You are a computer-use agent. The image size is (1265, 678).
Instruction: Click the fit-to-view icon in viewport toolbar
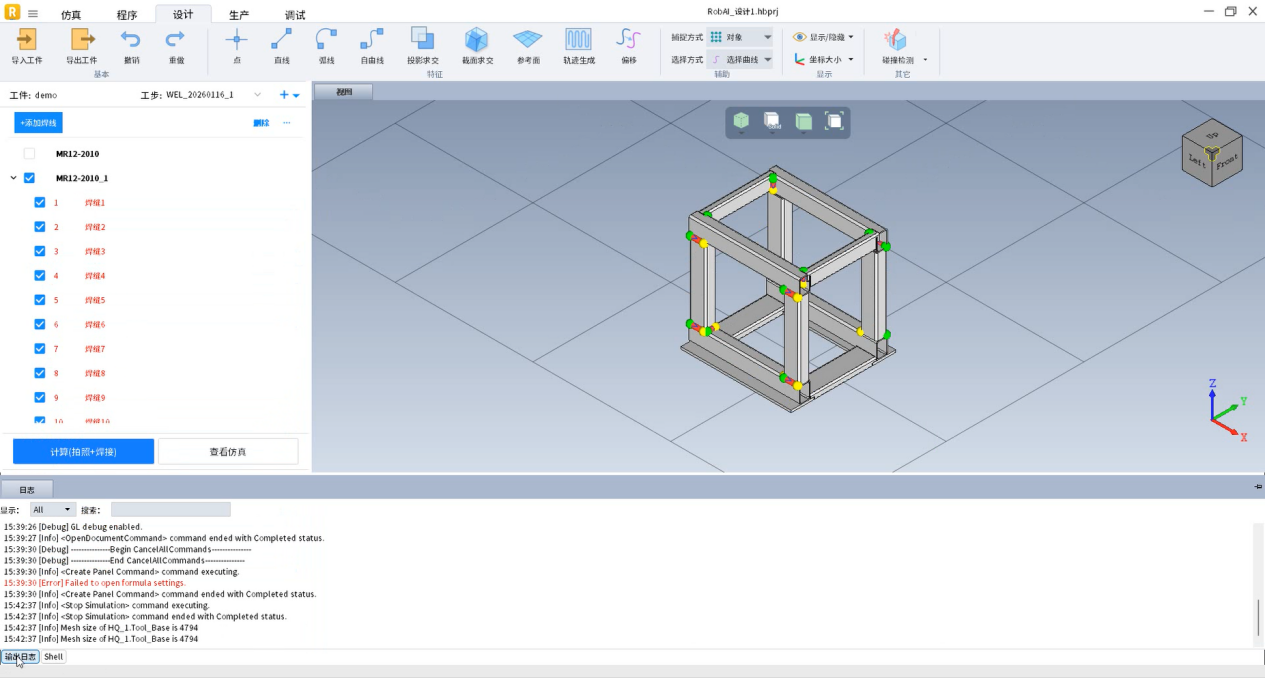[834, 121]
